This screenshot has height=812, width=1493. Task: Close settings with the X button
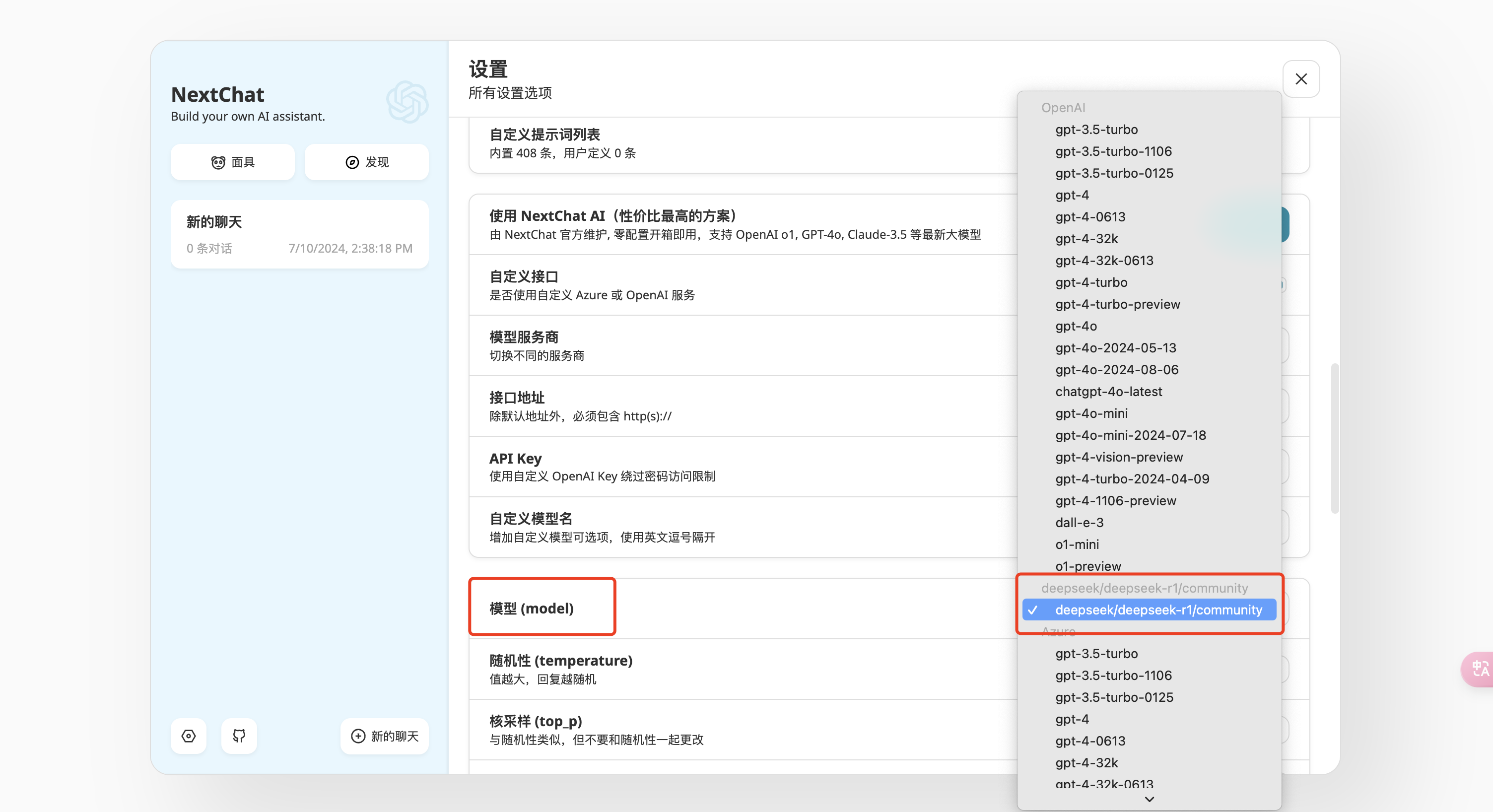tap(1301, 79)
